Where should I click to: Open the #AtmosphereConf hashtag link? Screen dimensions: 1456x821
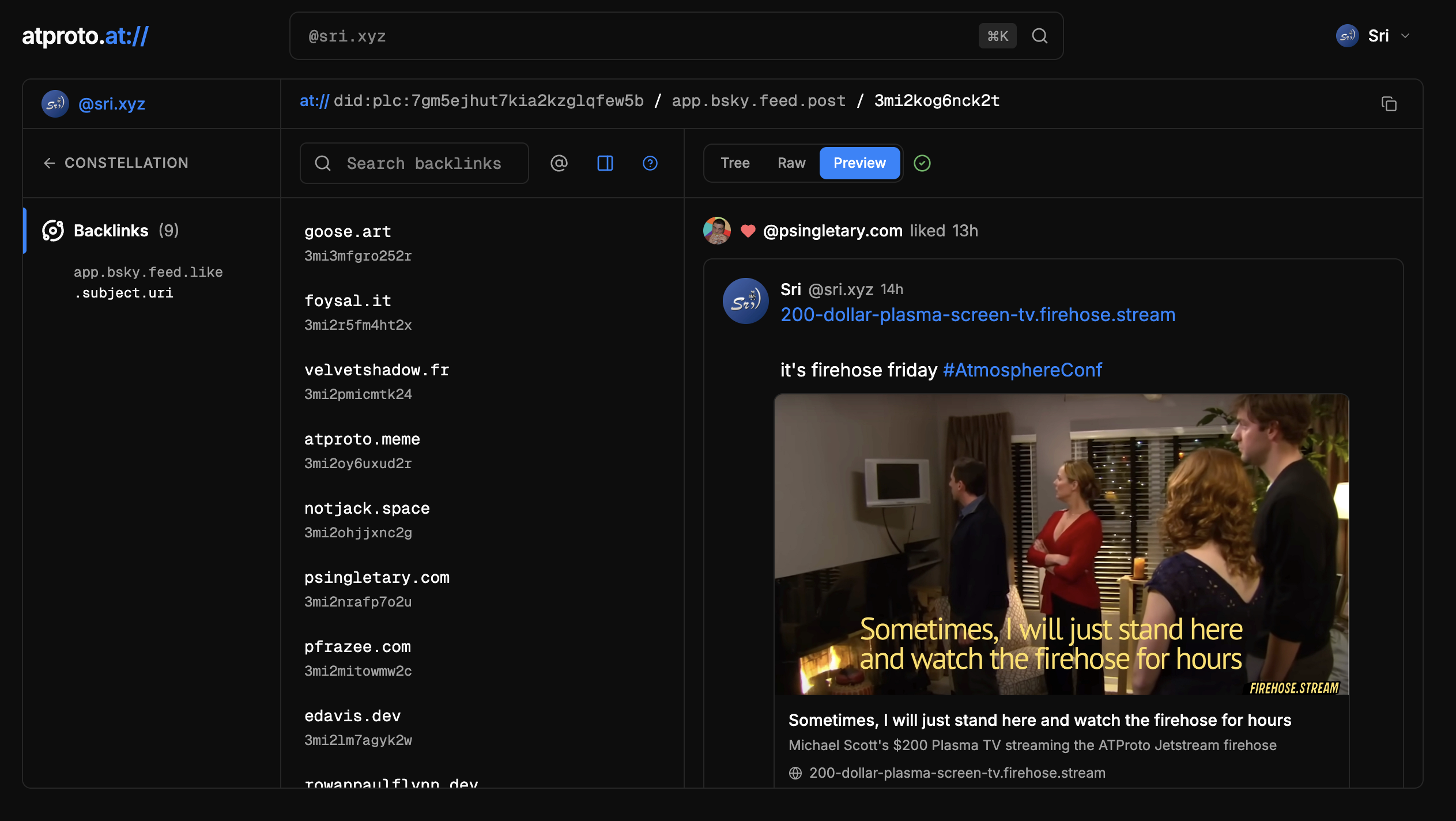[x=1022, y=370]
